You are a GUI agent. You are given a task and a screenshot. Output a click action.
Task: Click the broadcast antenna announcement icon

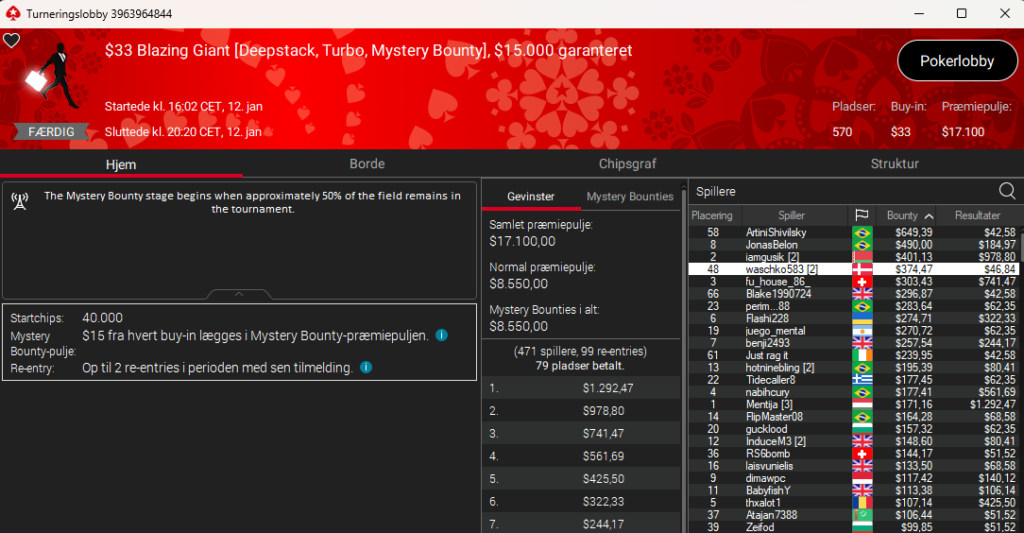[19, 201]
